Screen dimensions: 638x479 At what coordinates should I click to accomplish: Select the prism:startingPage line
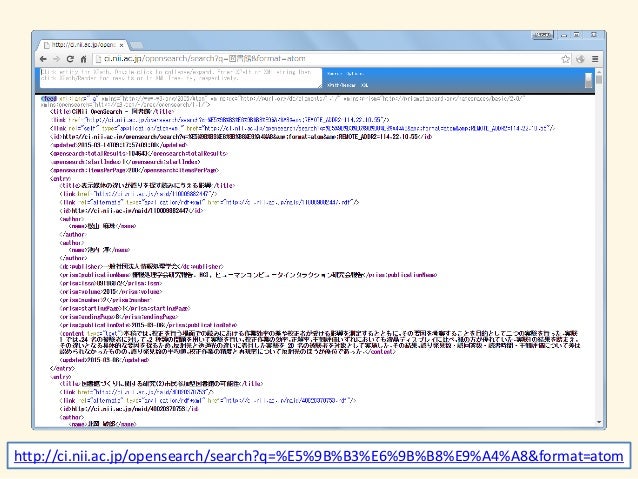[x=125, y=308]
